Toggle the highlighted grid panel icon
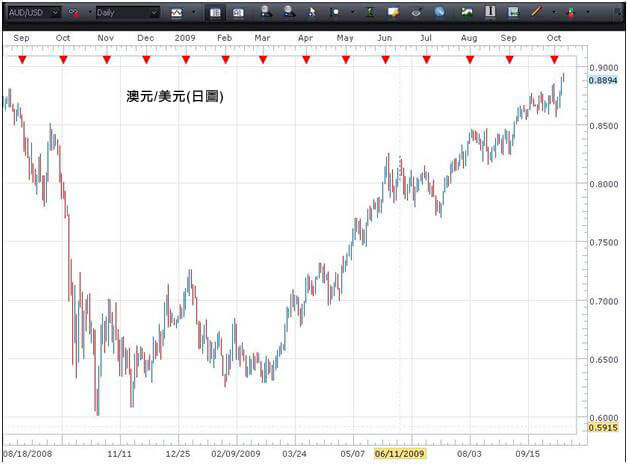Viewport: 628px width, 464px height. (x=215, y=13)
